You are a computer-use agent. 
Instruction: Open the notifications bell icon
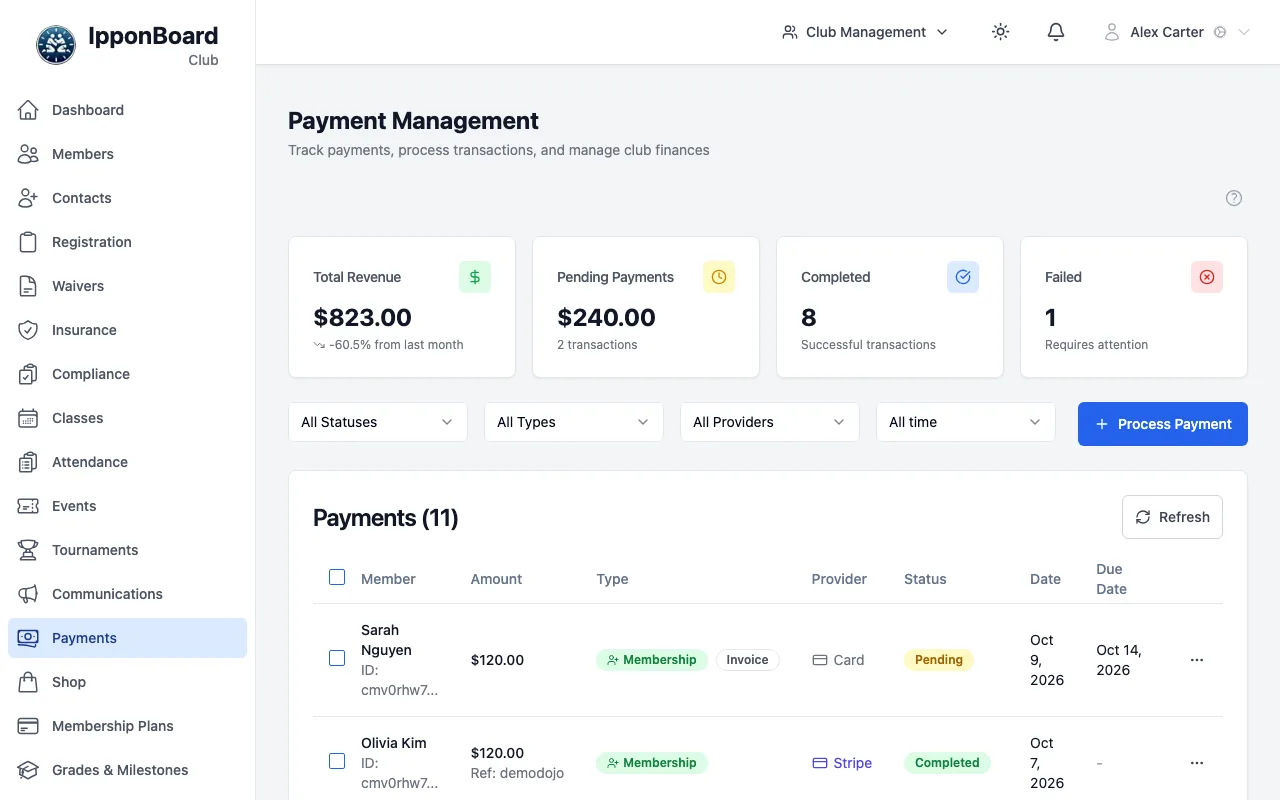[x=1056, y=32]
